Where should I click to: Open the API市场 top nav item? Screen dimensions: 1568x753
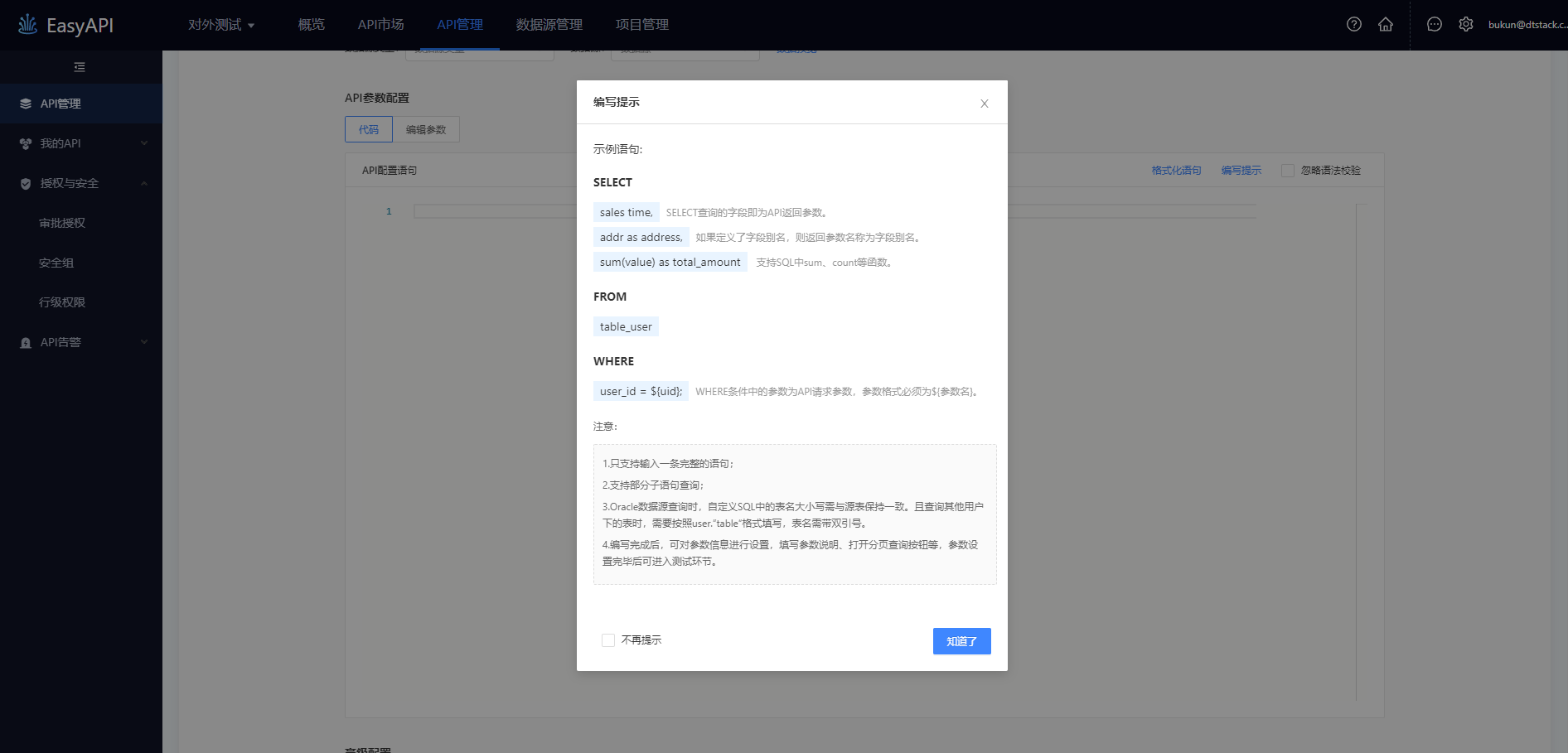click(381, 25)
